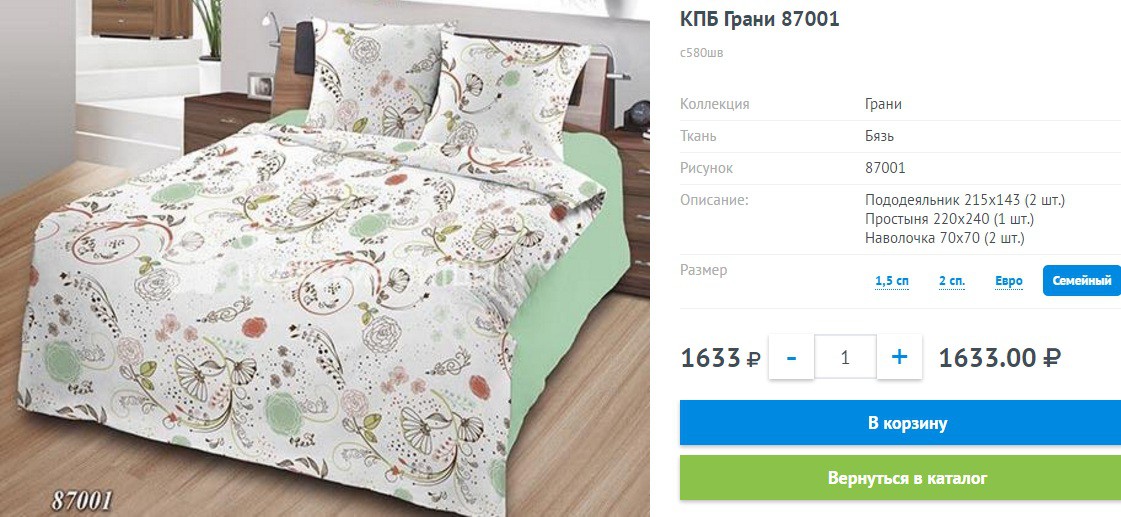Click the КПБ Грани 87001 title

[759, 19]
